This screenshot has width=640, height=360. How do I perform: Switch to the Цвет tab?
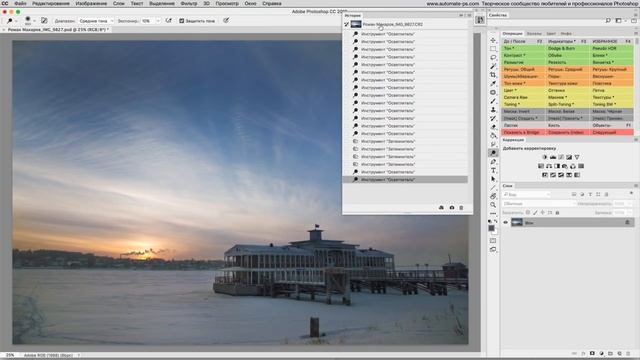pyautogui.click(x=551, y=33)
